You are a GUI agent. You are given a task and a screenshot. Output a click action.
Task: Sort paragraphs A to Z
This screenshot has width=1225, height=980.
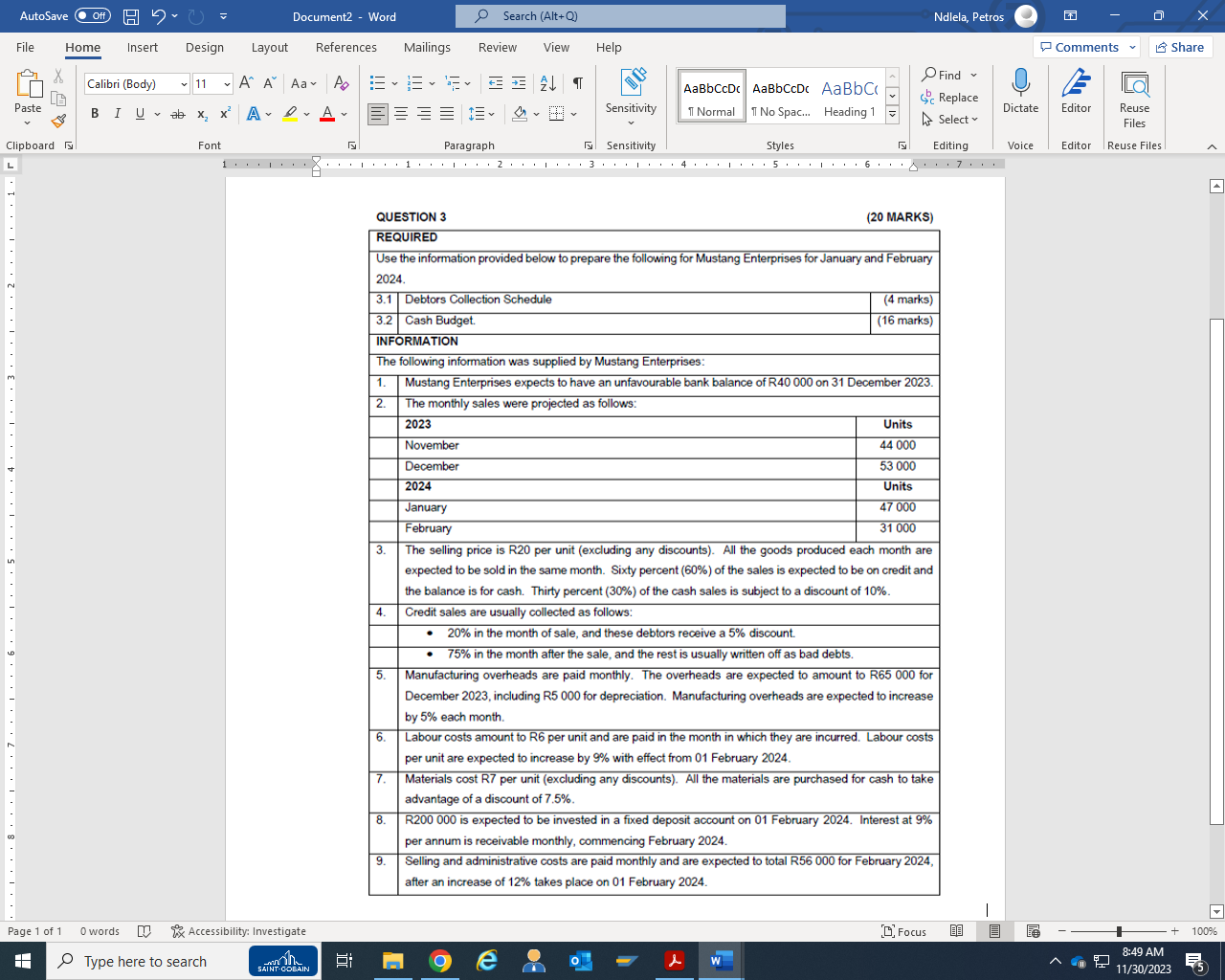point(548,84)
